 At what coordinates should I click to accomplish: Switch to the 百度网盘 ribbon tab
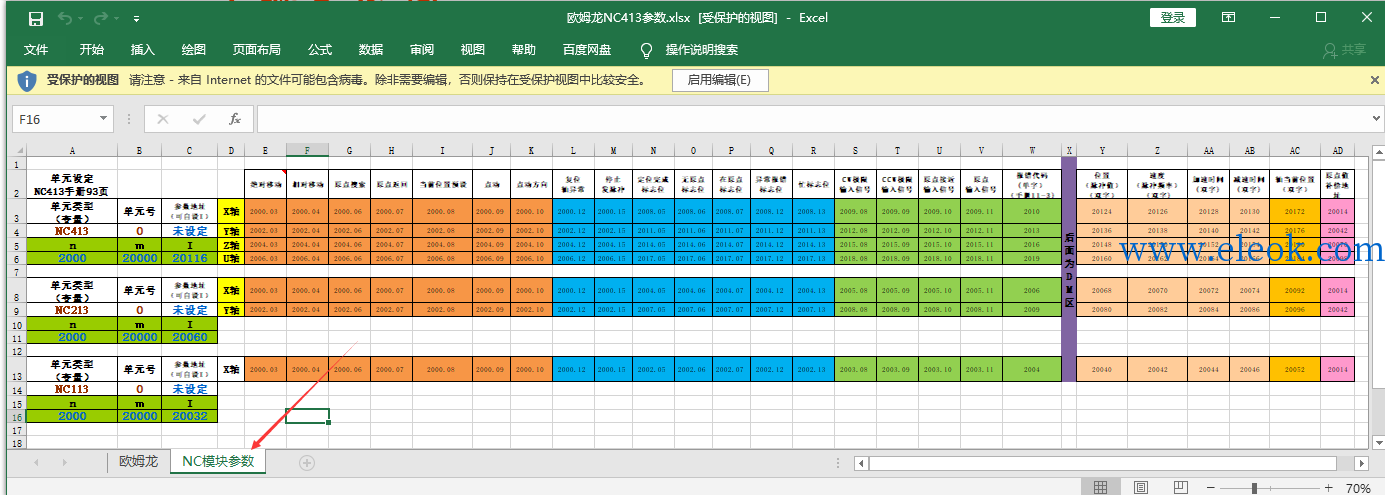[587, 50]
